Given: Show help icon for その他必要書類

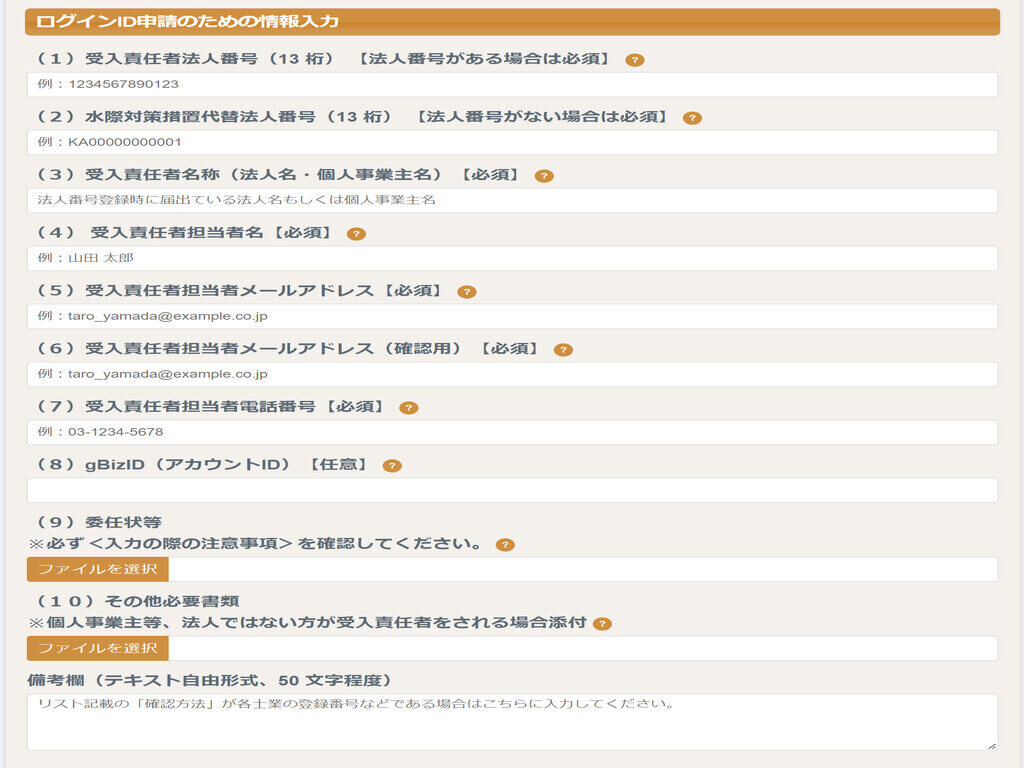Looking at the screenshot, I should 602,624.
